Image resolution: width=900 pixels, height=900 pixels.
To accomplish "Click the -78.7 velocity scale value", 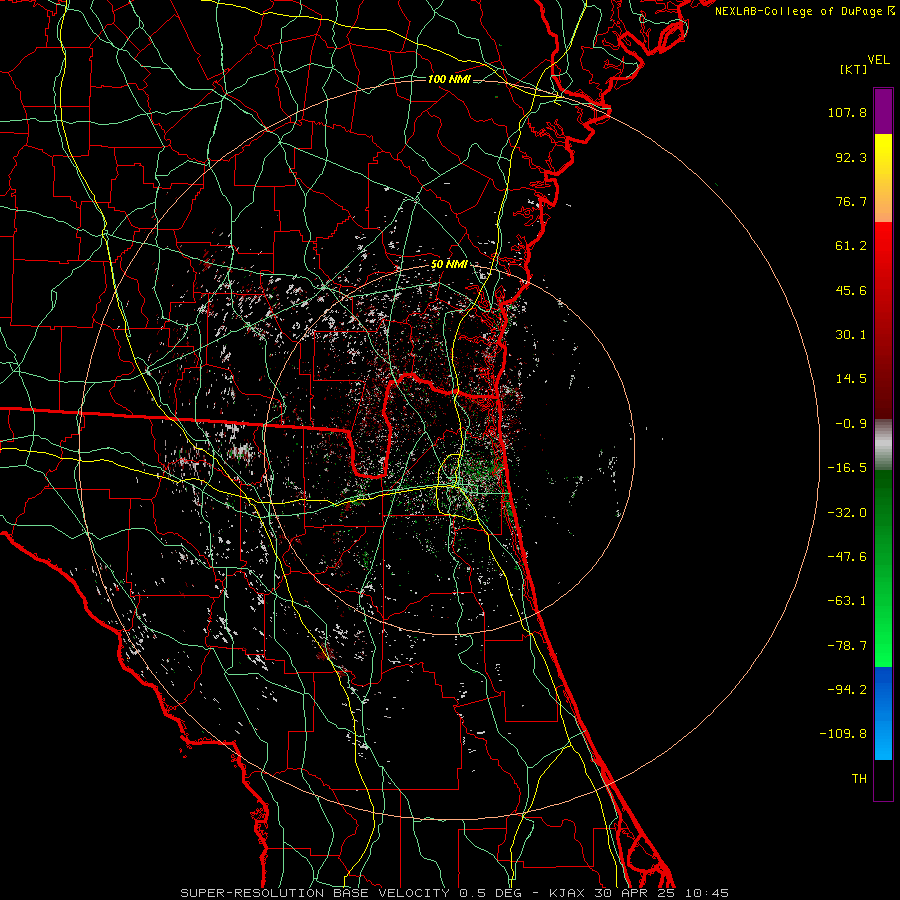I will click(x=847, y=646).
